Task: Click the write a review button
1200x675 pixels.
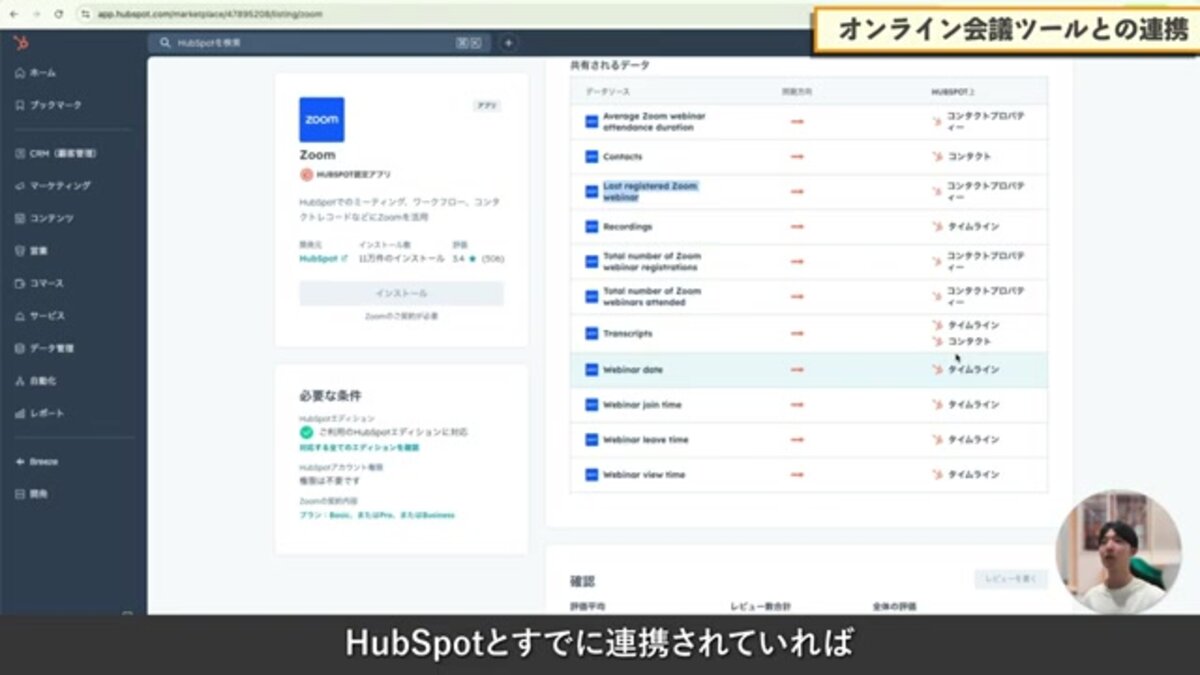Action: tap(1010, 579)
